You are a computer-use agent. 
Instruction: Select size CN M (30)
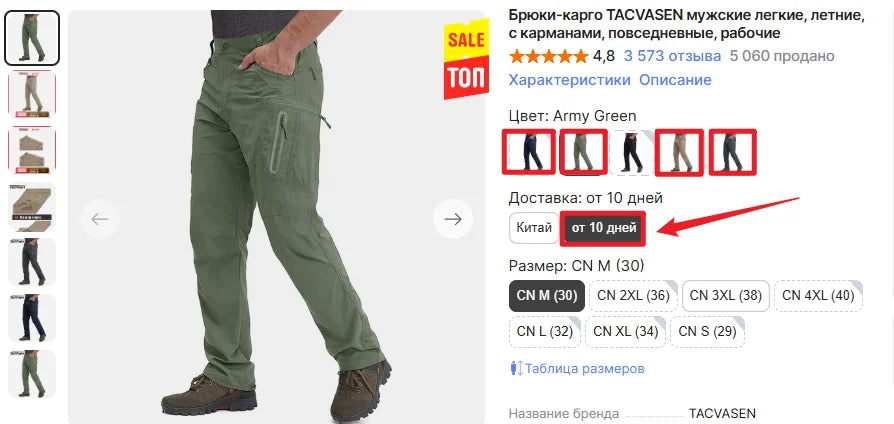pos(547,296)
